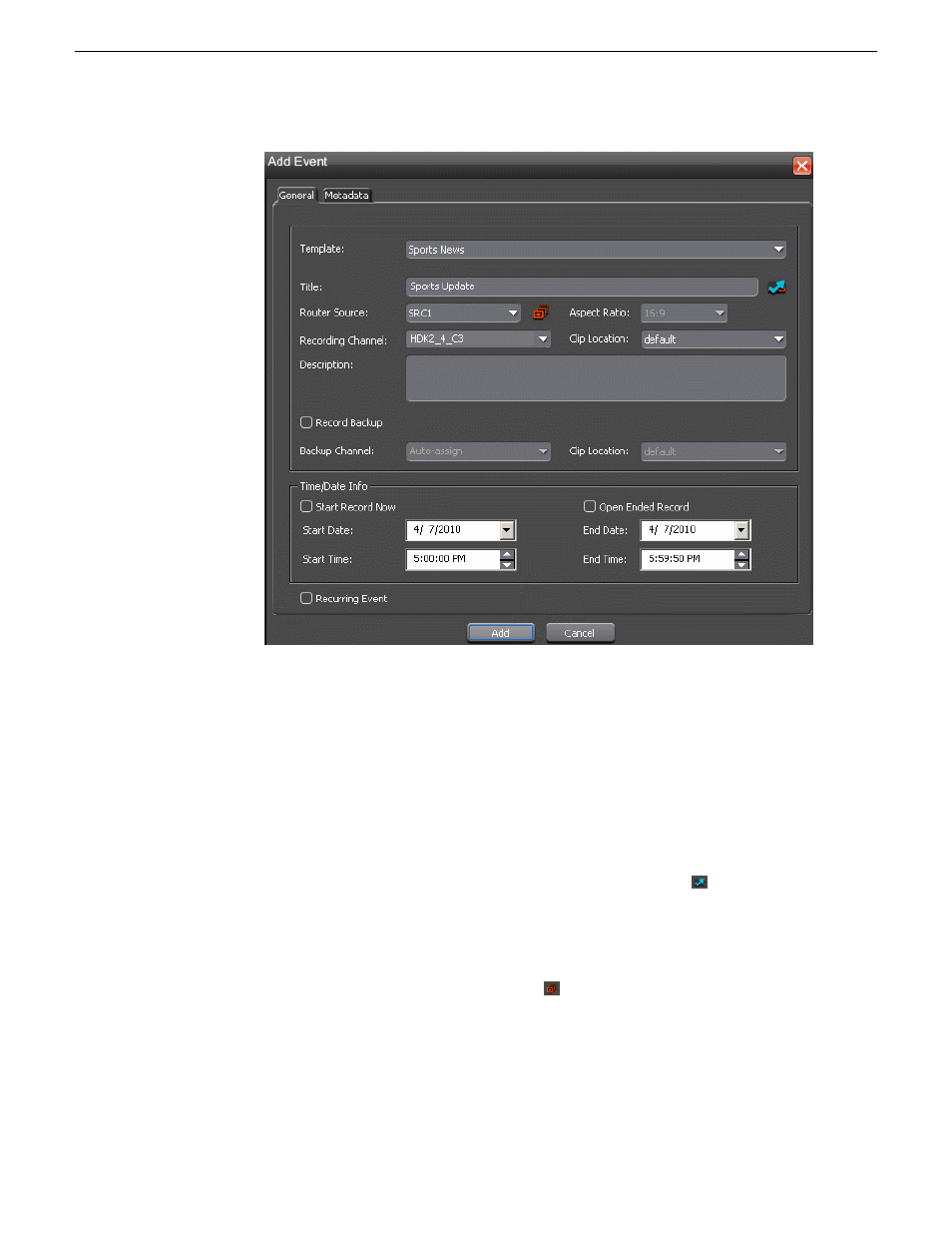Expand the Clip Location dropdown beside Recording Channel
The image size is (952, 1233).
[x=714, y=339]
